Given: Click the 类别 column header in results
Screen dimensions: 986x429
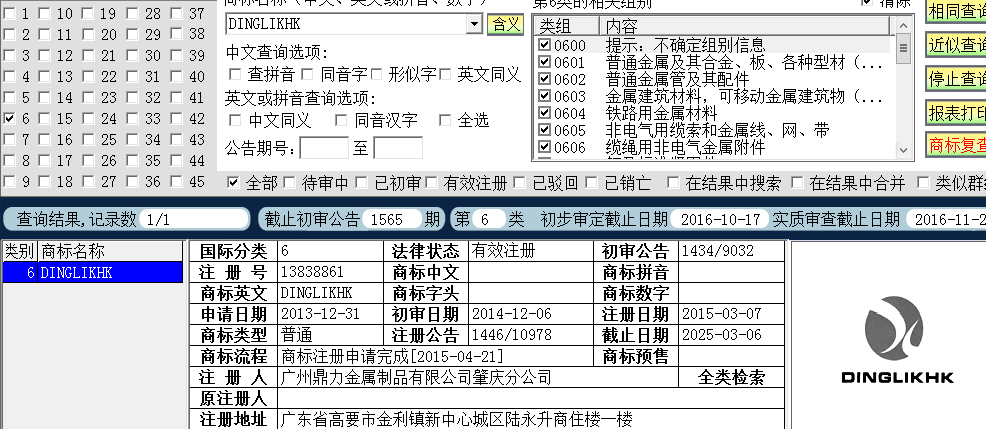Looking at the screenshot, I should 20,251.
